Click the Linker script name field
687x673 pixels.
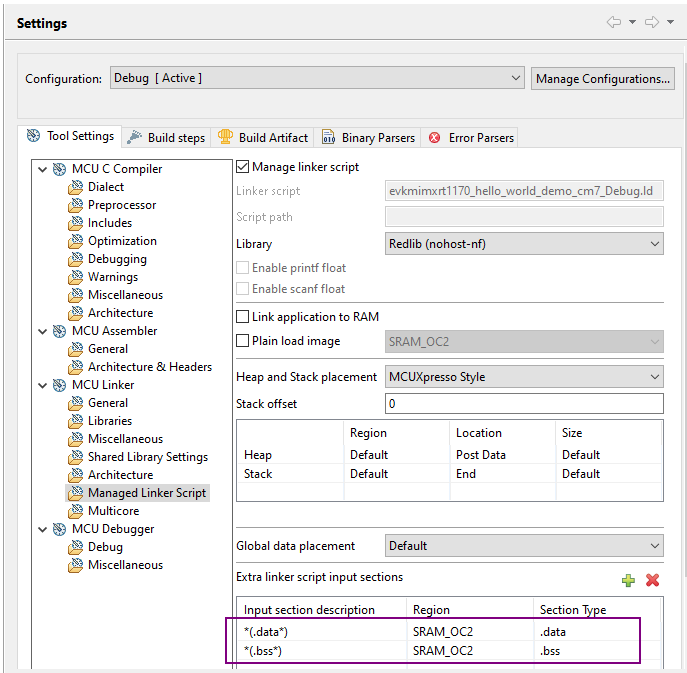pyautogui.click(x=524, y=191)
